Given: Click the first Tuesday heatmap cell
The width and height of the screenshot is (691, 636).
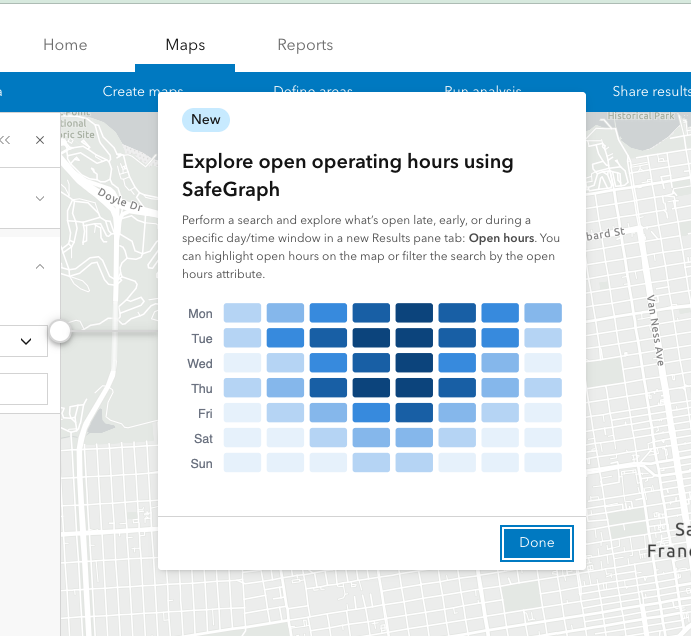Looking at the screenshot, I should point(242,338).
